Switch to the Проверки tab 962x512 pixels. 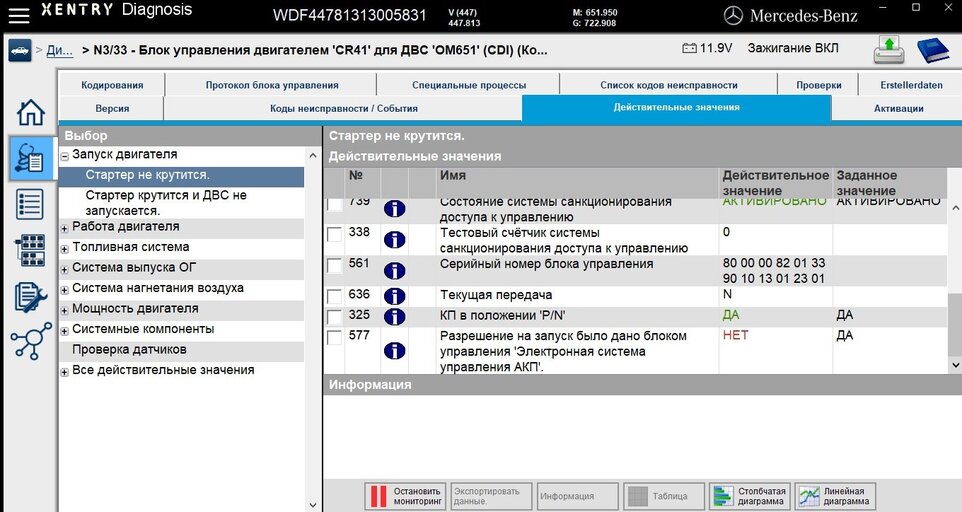click(818, 85)
